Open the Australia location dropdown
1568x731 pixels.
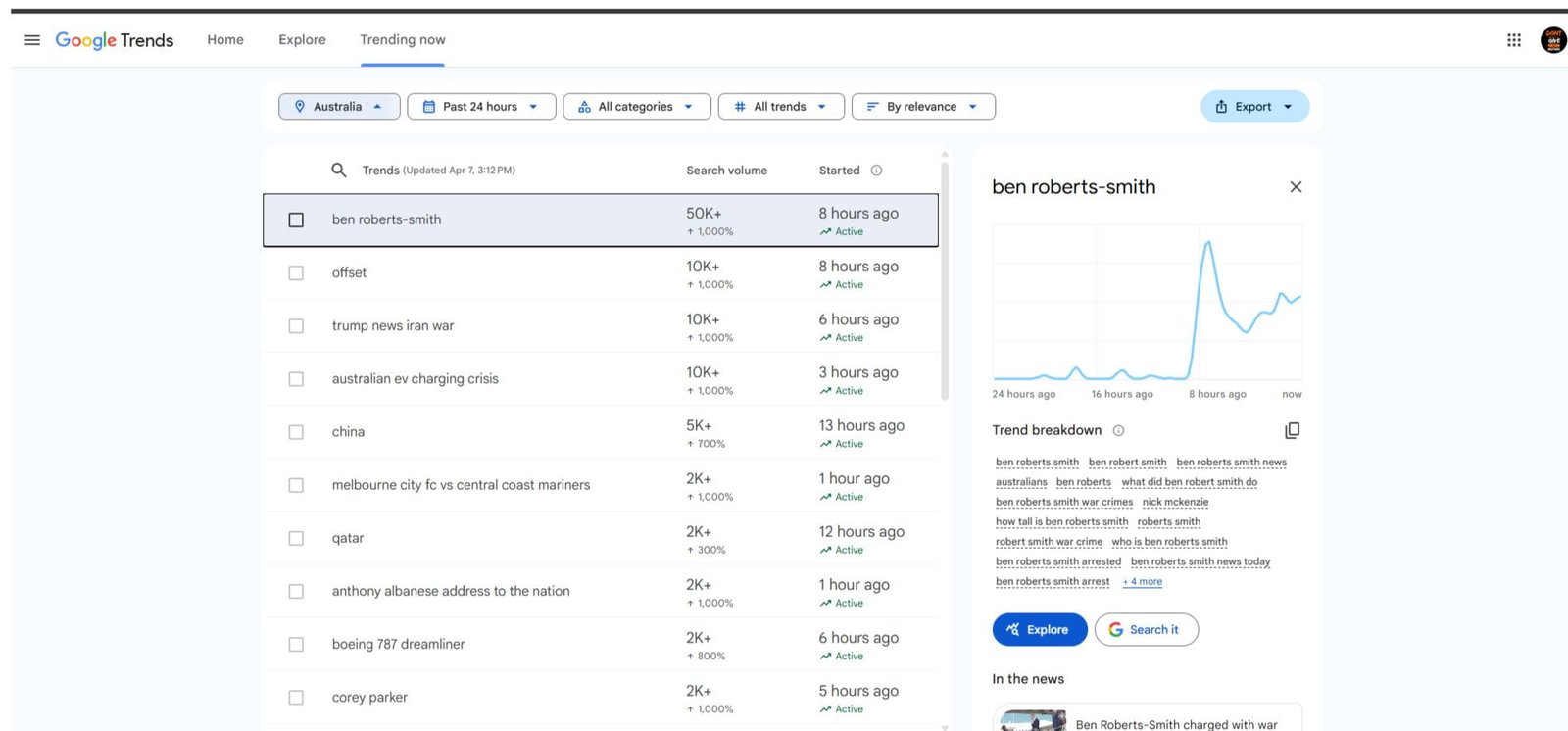point(339,107)
